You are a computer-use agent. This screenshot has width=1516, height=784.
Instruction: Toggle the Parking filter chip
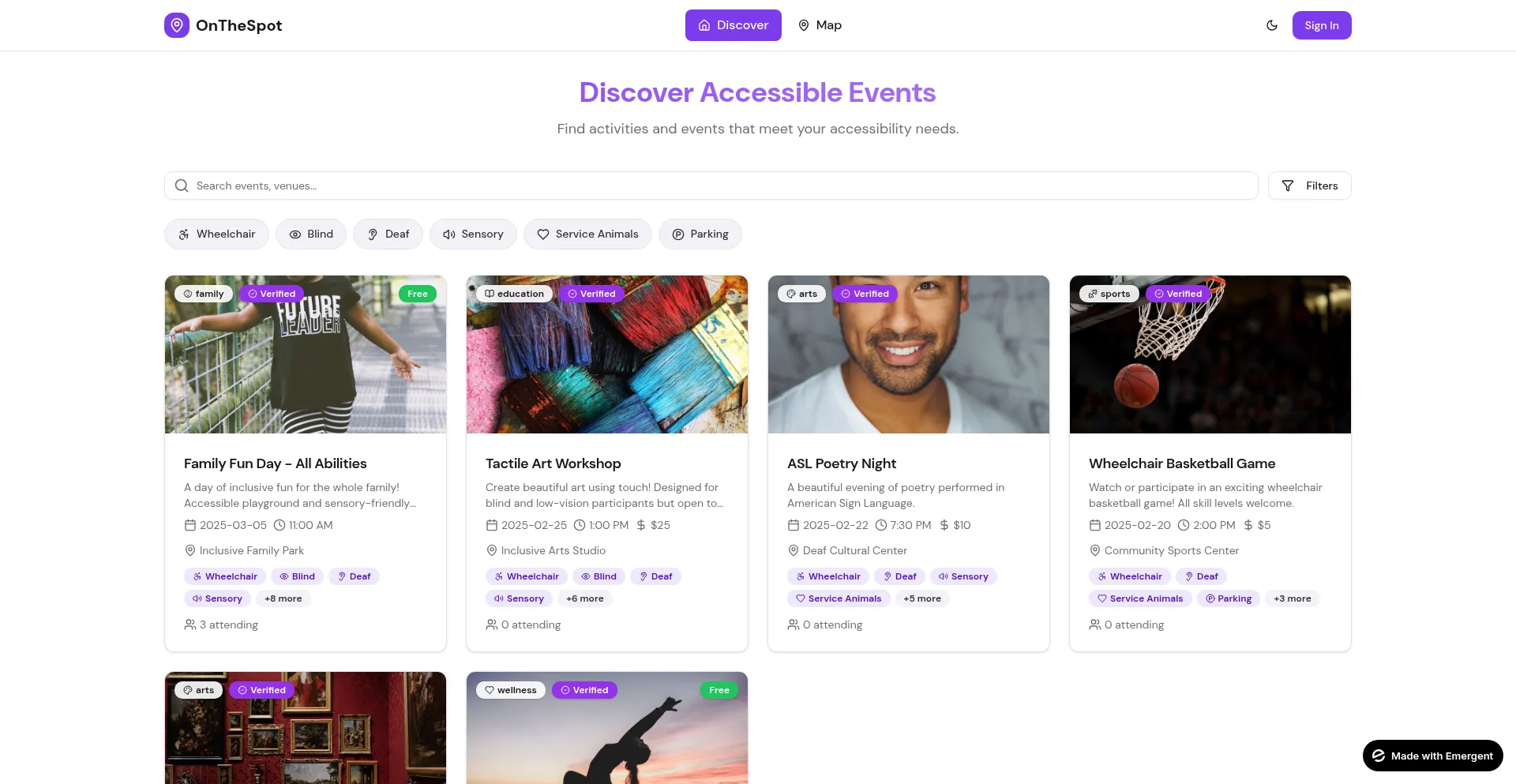(700, 234)
